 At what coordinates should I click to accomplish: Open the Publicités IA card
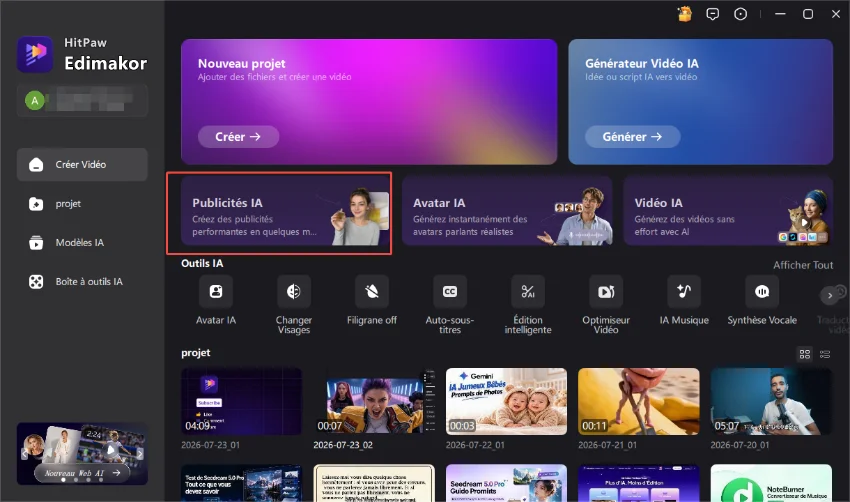tap(285, 211)
